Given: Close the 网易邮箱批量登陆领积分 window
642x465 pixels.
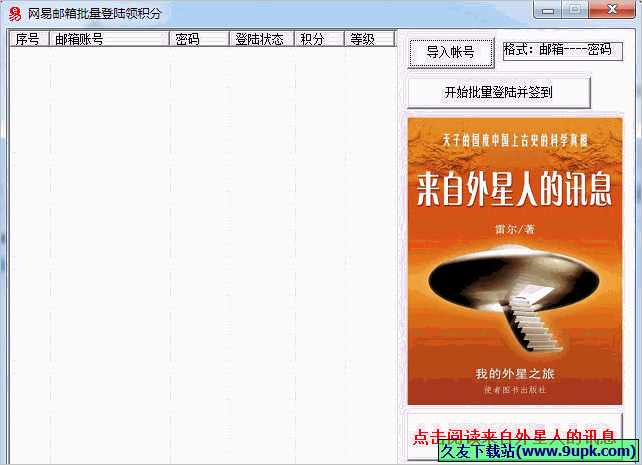Looking at the screenshot, I should (612, 10).
